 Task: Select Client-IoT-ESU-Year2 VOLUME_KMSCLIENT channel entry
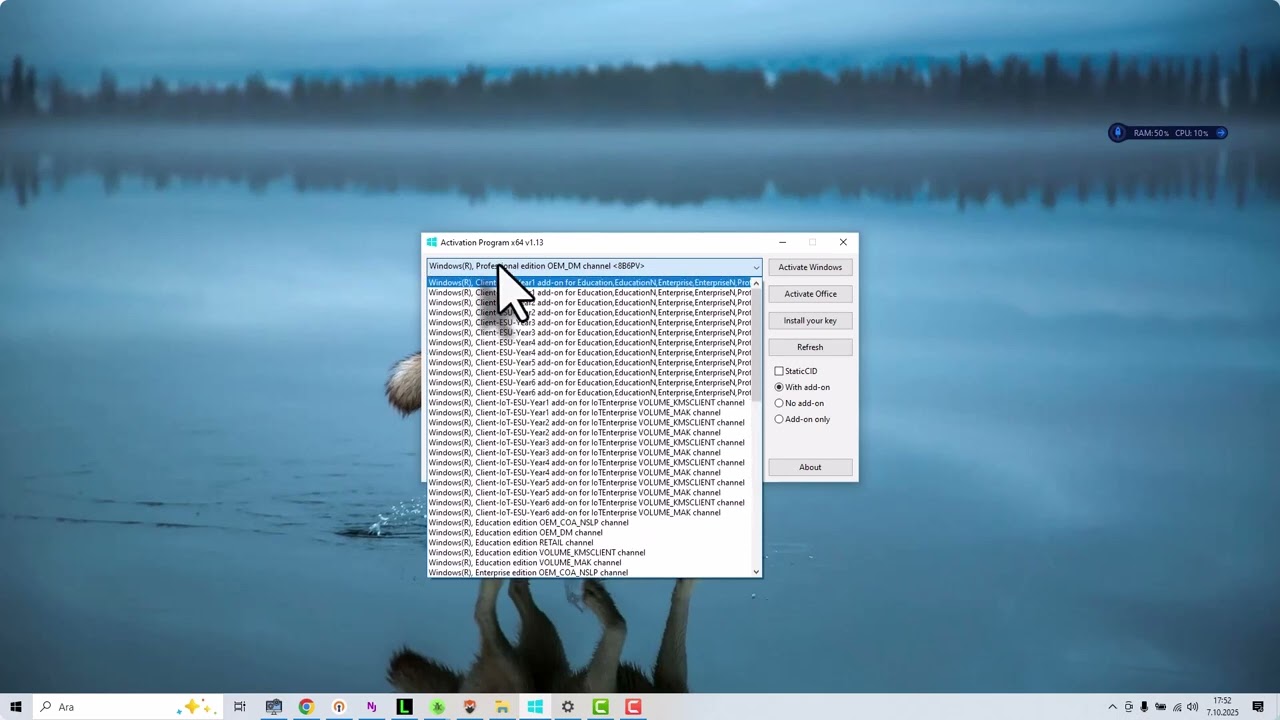[589, 423]
